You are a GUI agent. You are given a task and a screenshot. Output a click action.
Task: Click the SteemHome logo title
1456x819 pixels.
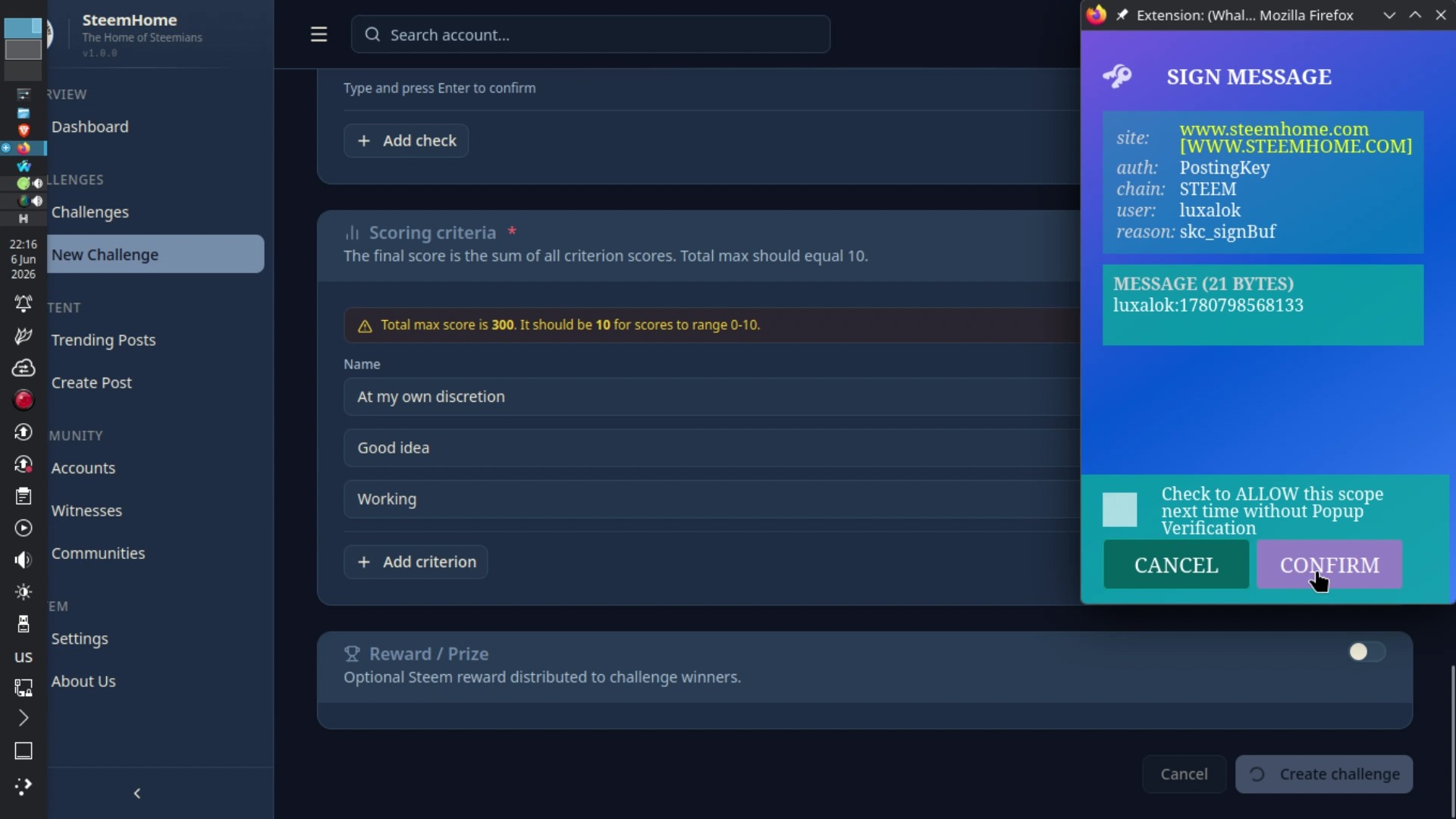pos(130,20)
